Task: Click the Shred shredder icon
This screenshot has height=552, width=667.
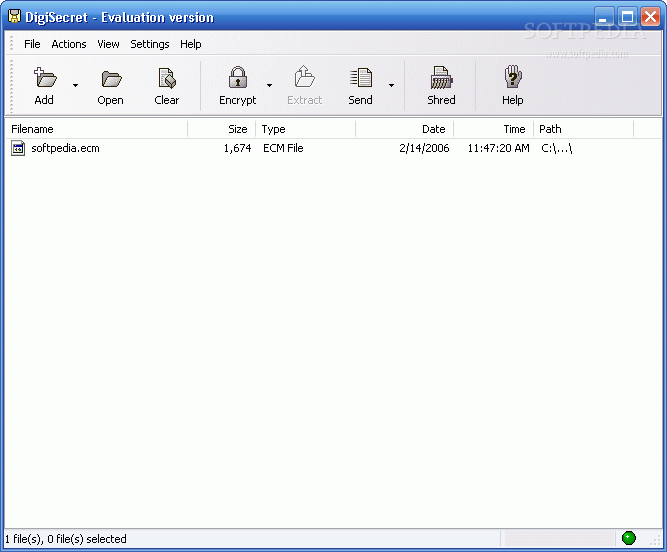Action: 441,77
